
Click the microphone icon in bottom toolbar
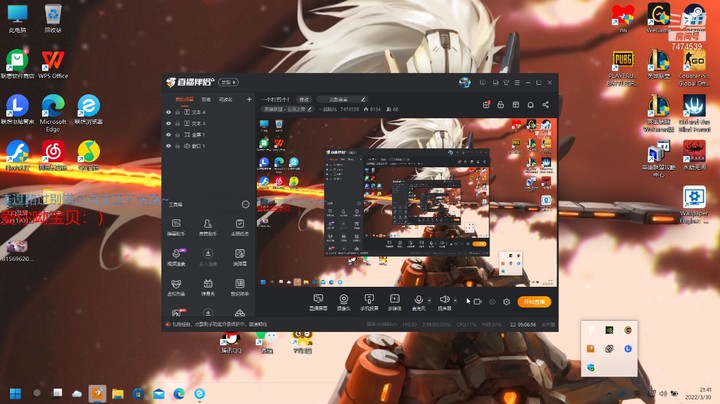[418, 300]
